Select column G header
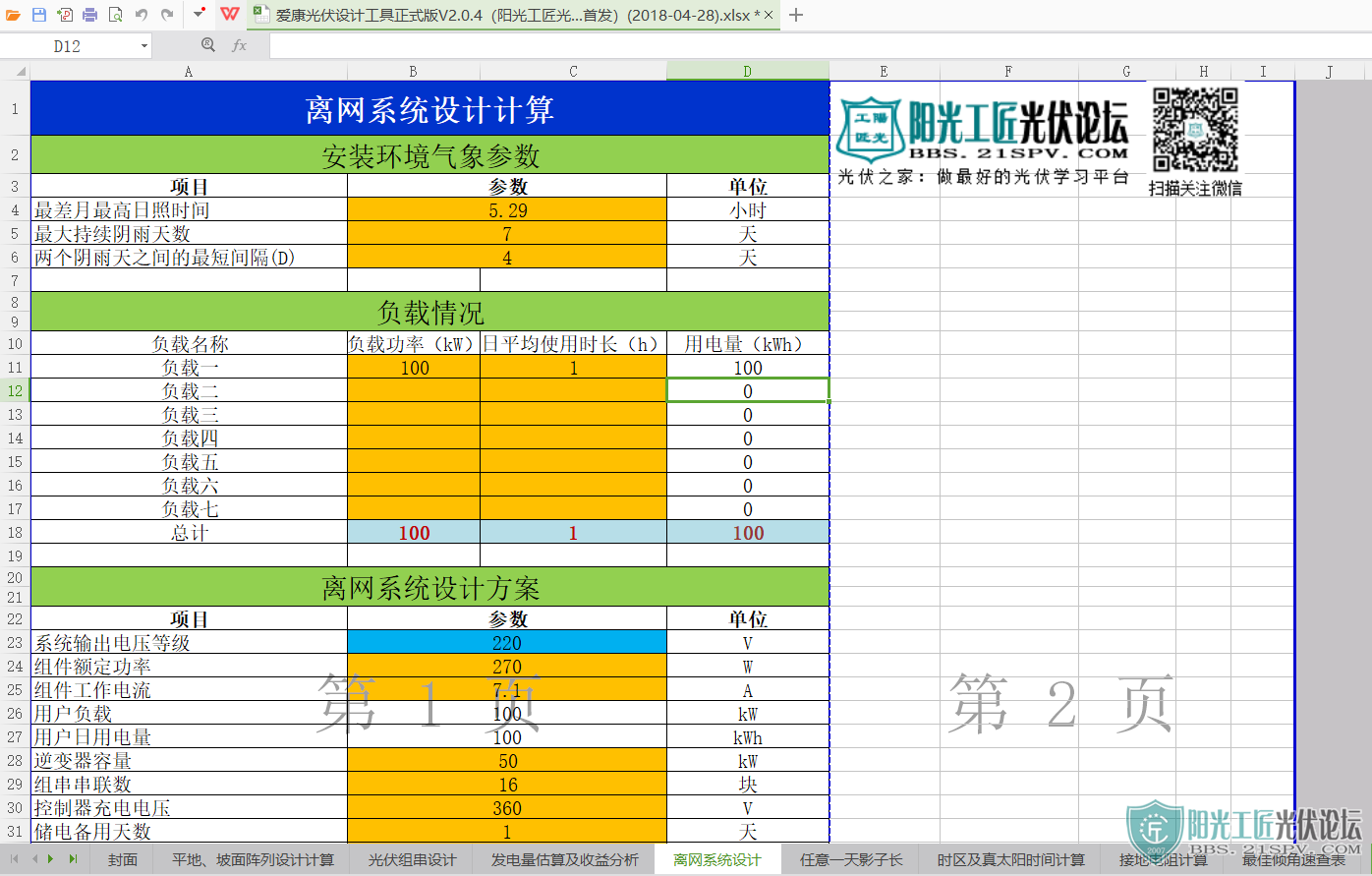The width and height of the screenshot is (1372, 876). (1126, 71)
